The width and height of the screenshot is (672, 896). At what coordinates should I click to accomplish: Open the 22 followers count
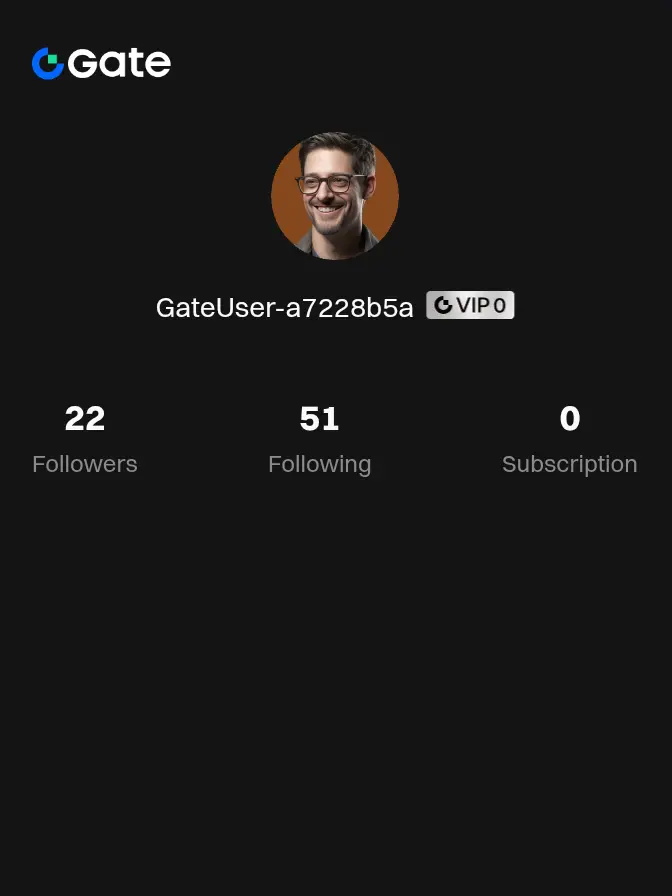[85, 418]
